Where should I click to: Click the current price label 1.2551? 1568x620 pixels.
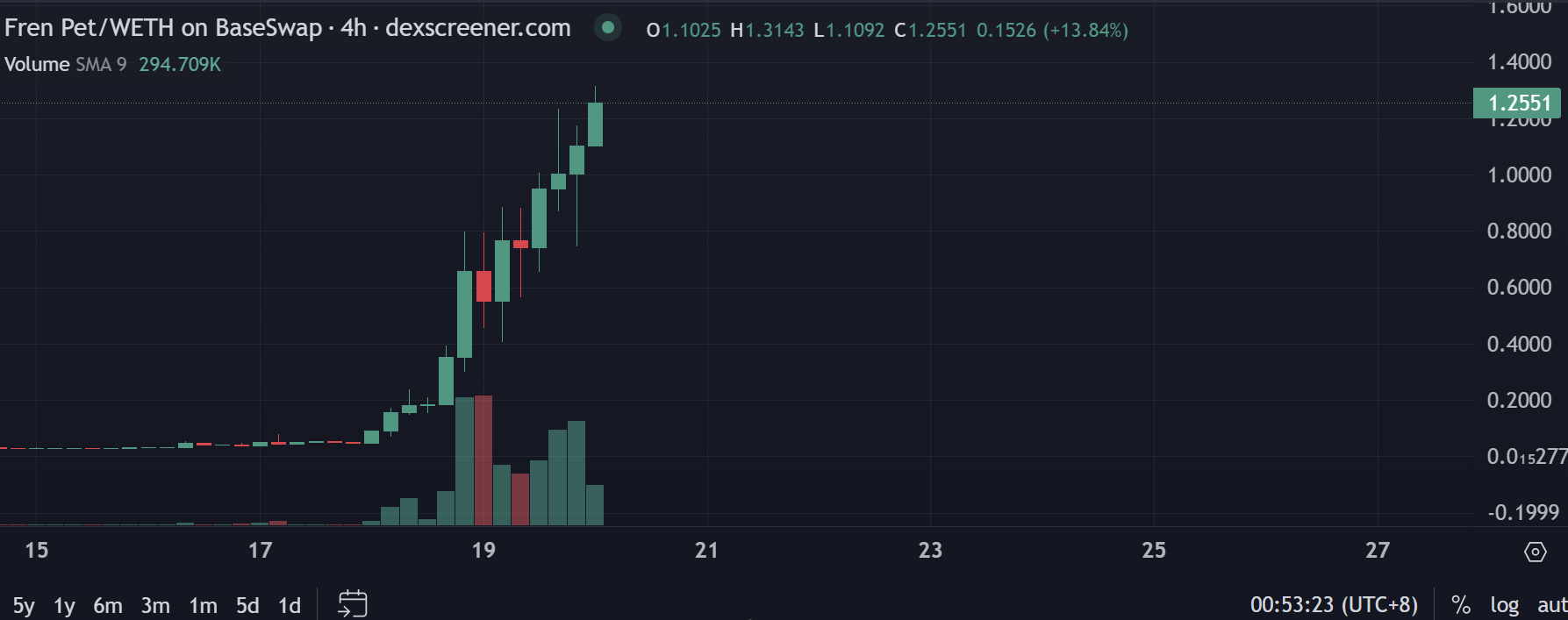(x=1518, y=103)
